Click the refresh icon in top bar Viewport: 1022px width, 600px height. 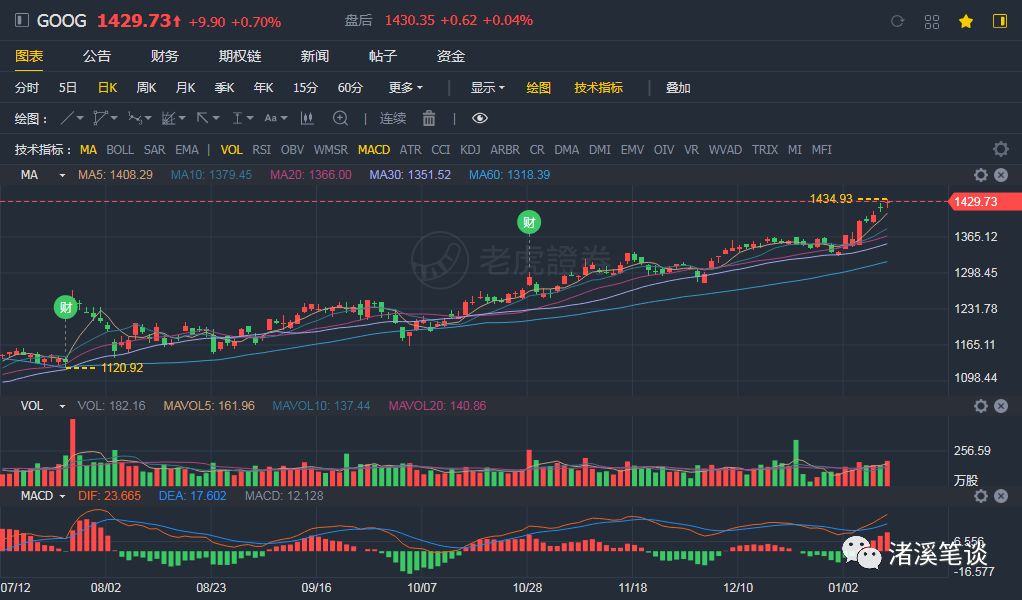pyautogui.click(x=897, y=21)
